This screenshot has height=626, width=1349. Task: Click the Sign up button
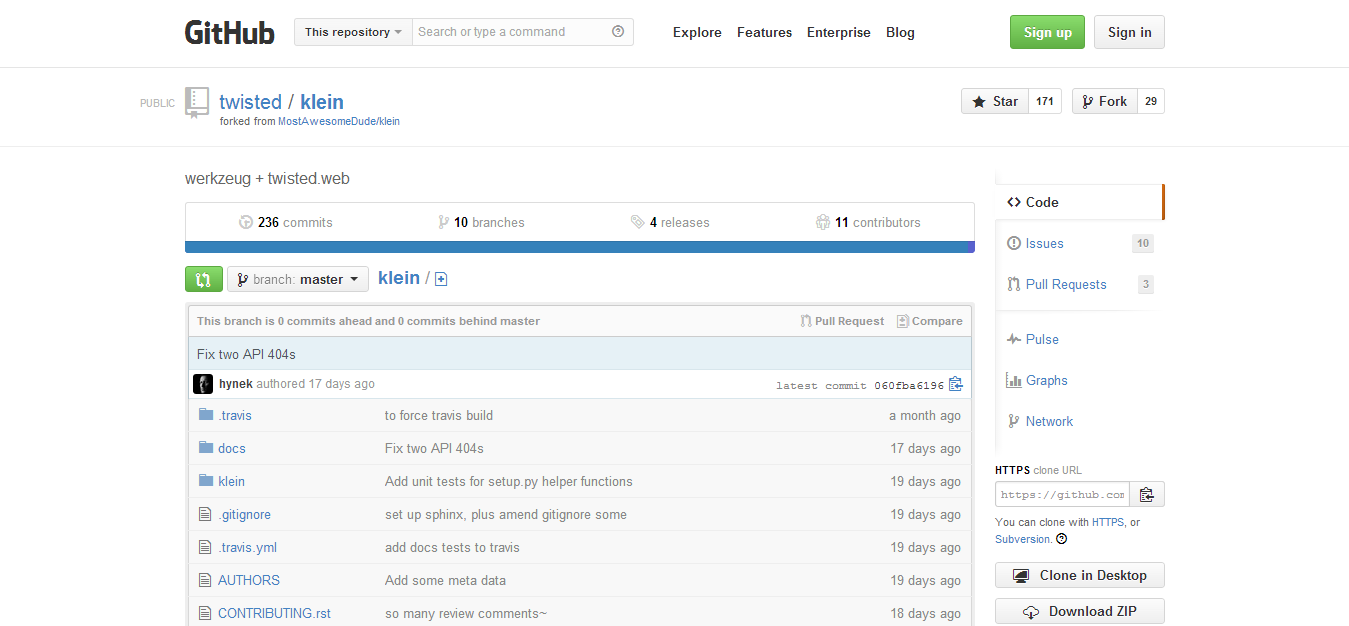(x=1047, y=32)
